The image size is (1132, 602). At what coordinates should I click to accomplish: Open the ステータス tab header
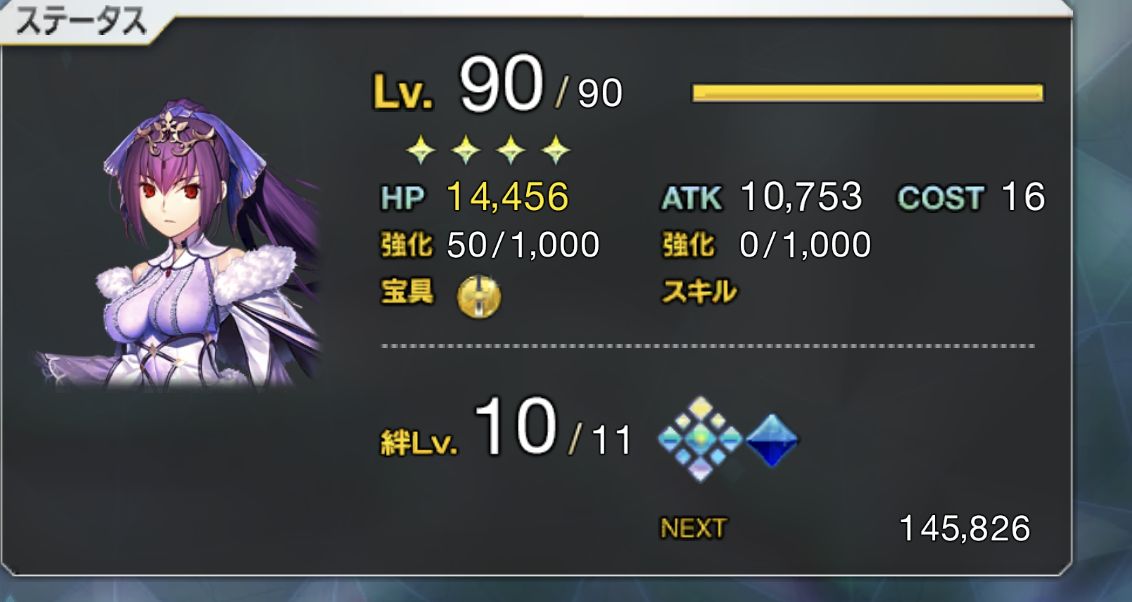[81, 23]
